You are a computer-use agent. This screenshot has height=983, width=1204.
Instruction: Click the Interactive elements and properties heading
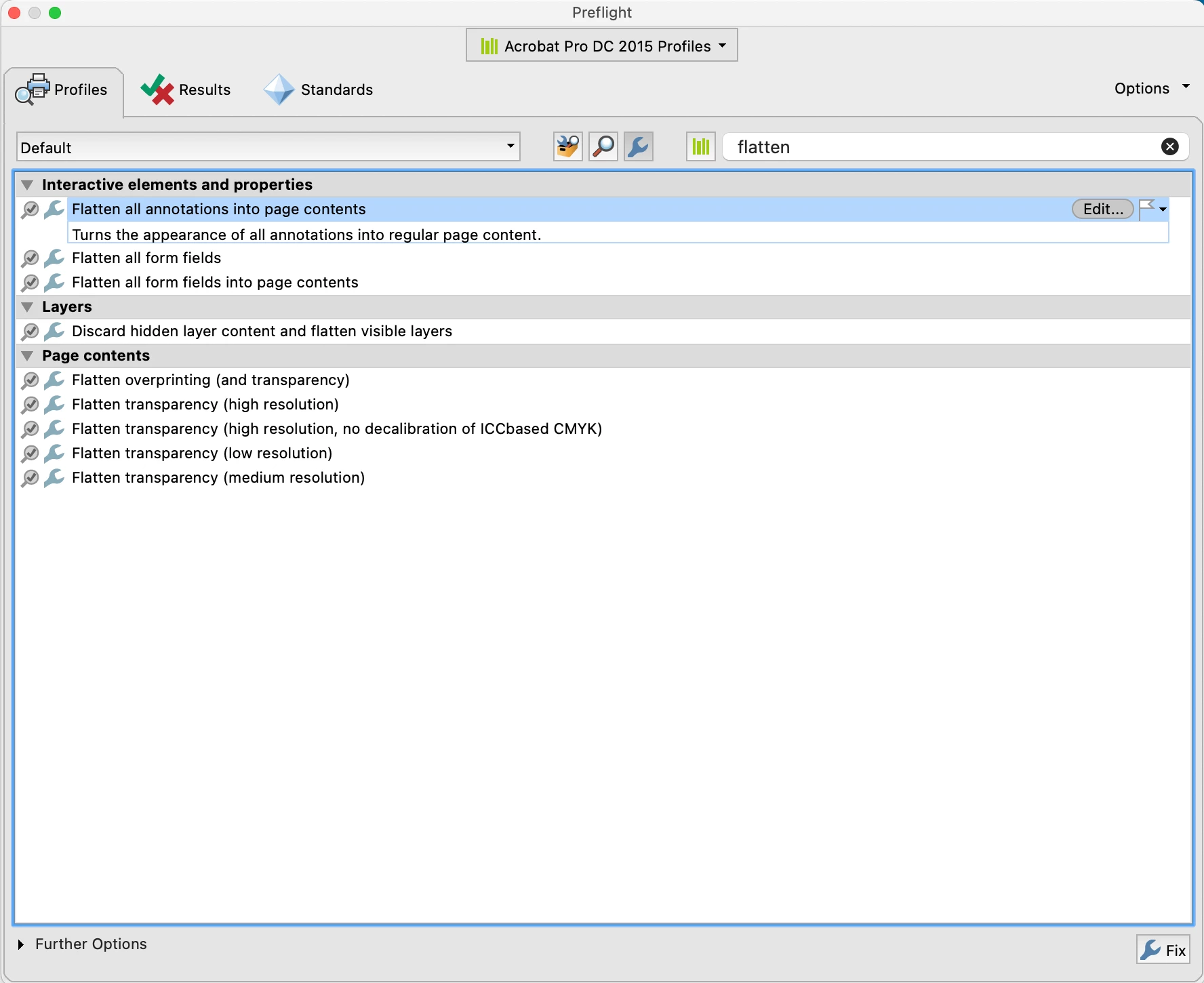pos(177,184)
